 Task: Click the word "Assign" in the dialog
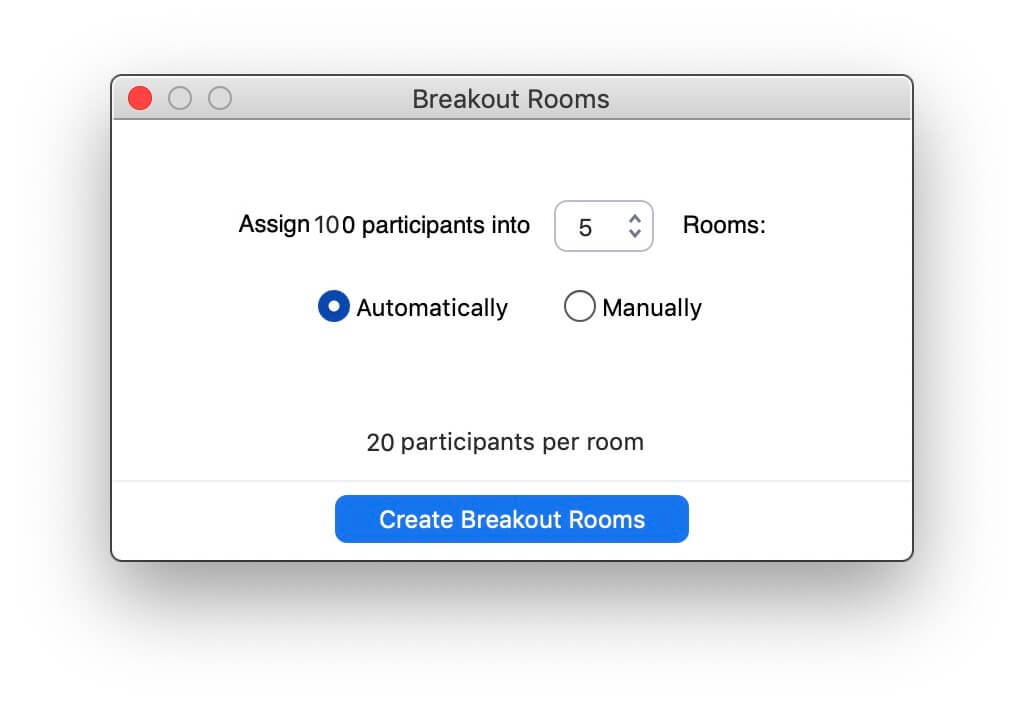(274, 225)
